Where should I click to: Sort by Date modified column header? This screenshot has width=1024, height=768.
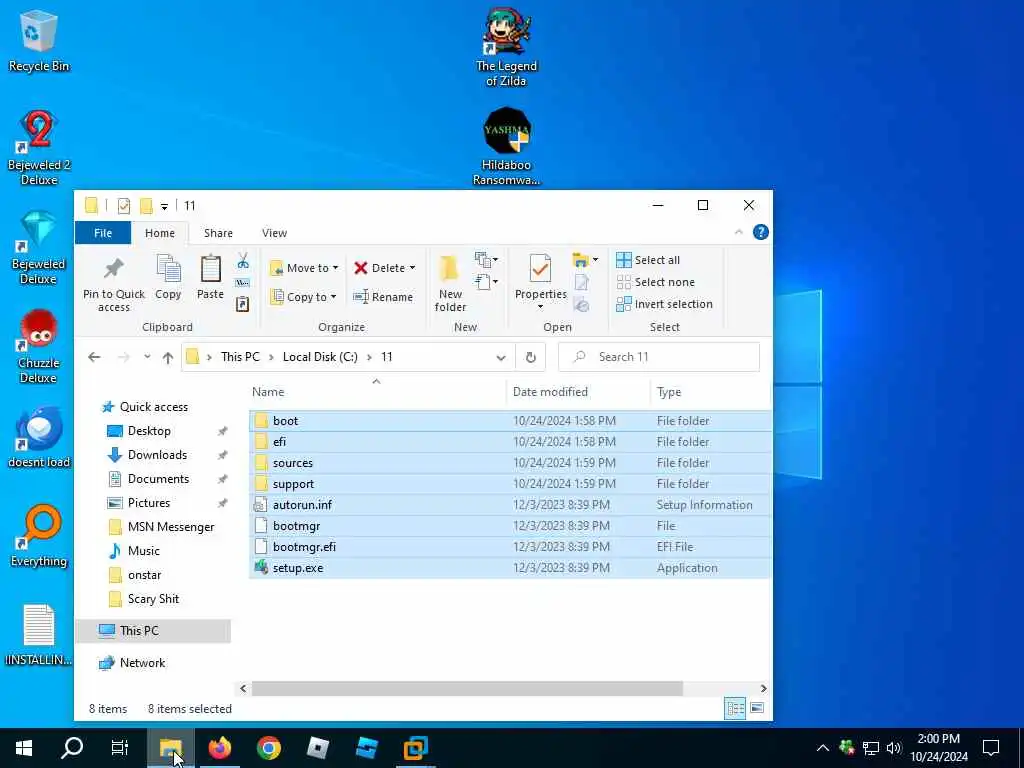coord(578,392)
